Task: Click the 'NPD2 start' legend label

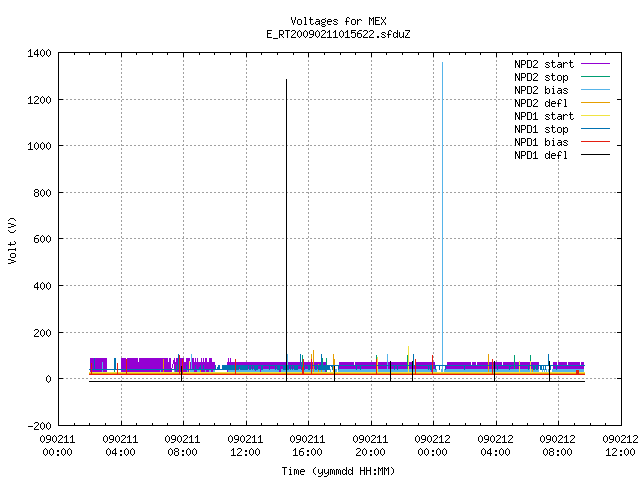Action: (x=544, y=64)
